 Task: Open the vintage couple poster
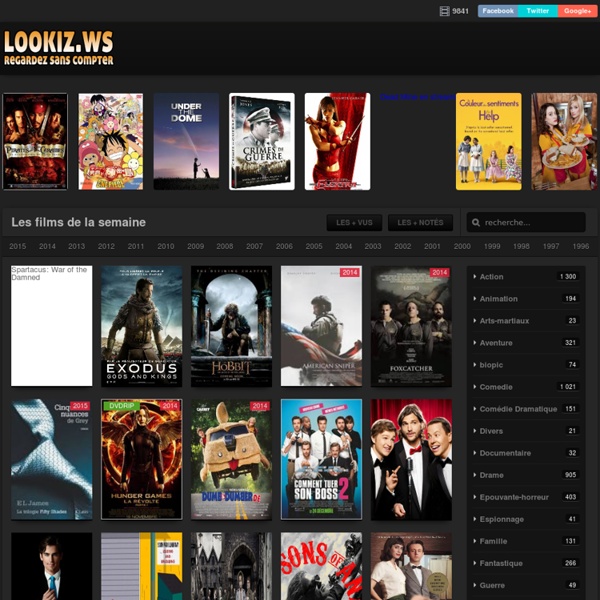tap(411, 566)
